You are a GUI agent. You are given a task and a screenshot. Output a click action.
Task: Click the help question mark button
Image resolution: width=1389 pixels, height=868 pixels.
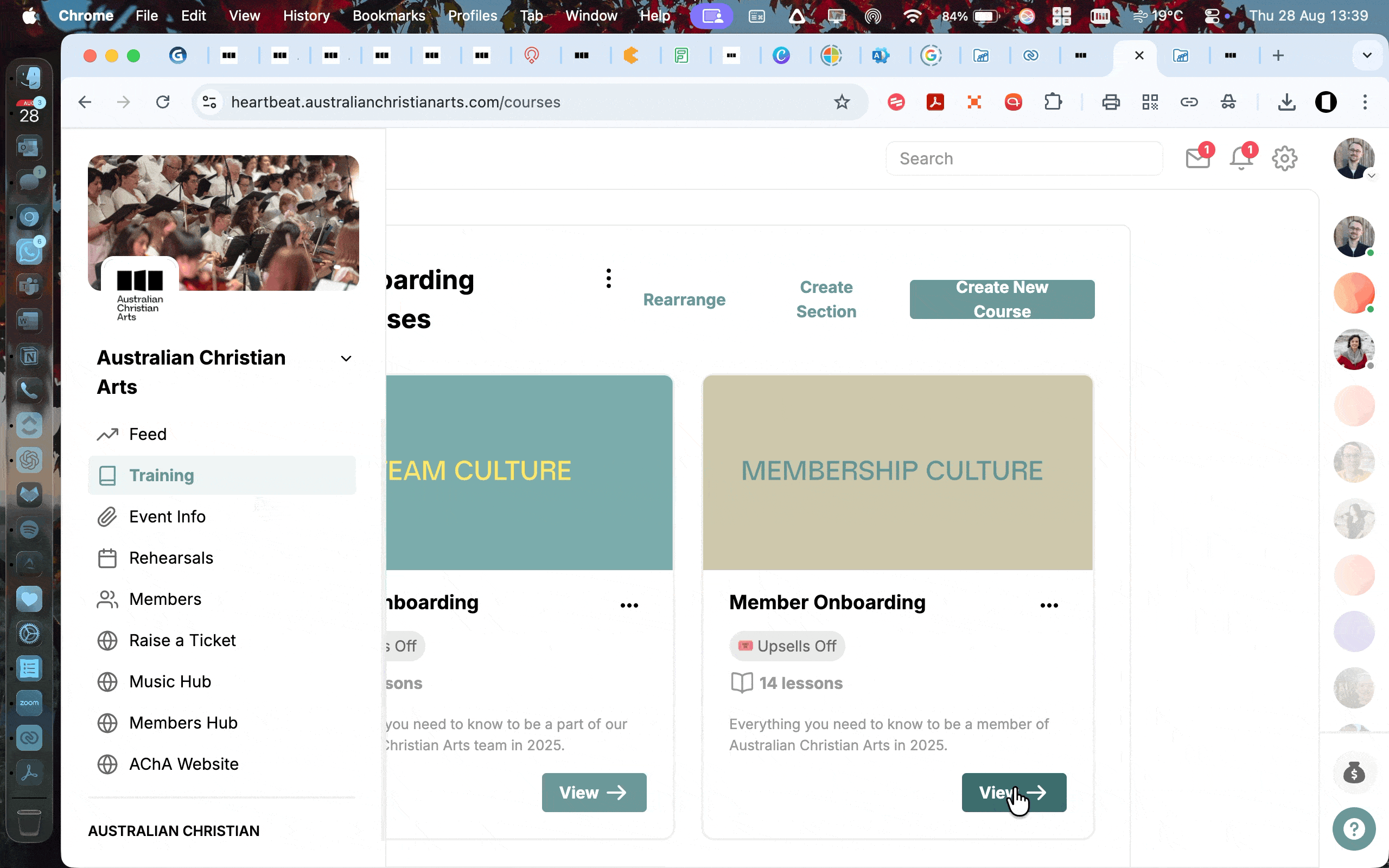click(x=1354, y=829)
